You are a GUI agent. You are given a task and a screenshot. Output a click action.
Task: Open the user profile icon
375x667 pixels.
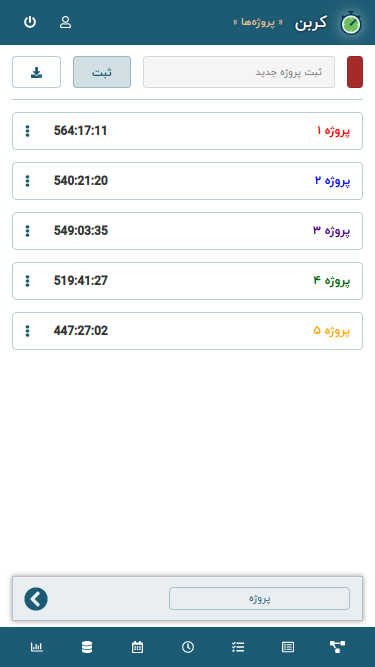click(x=65, y=22)
